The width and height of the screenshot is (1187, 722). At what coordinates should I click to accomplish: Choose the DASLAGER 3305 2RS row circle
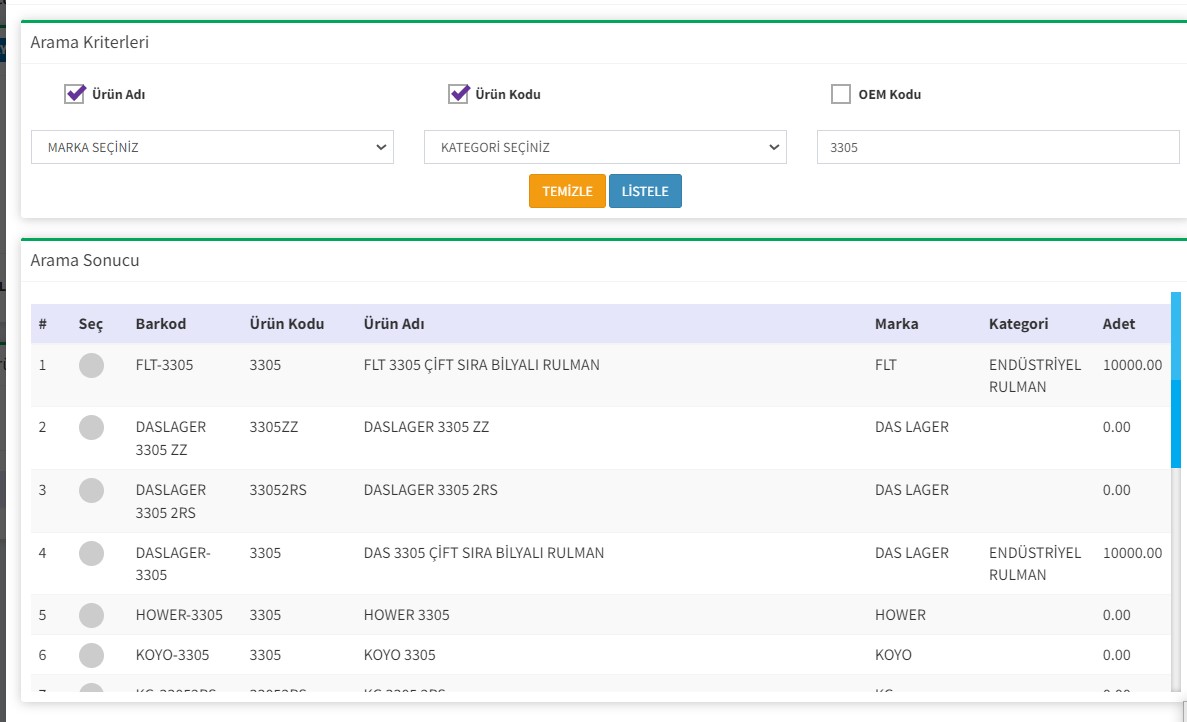click(x=91, y=491)
